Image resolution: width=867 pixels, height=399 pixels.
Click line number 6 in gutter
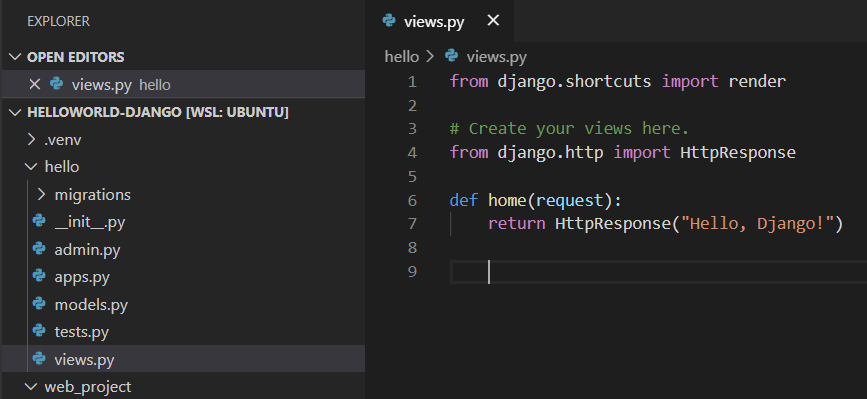coord(412,200)
